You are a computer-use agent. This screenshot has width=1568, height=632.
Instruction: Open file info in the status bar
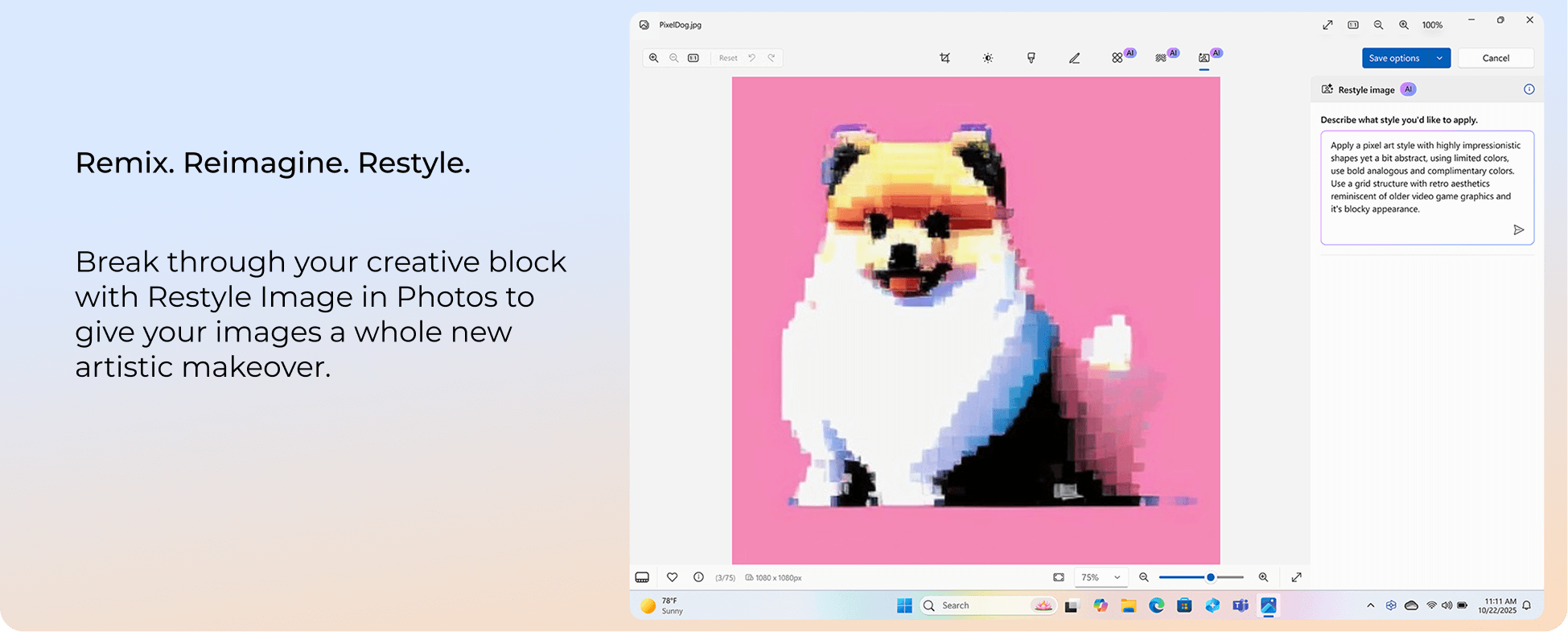click(x=698, y=577)
